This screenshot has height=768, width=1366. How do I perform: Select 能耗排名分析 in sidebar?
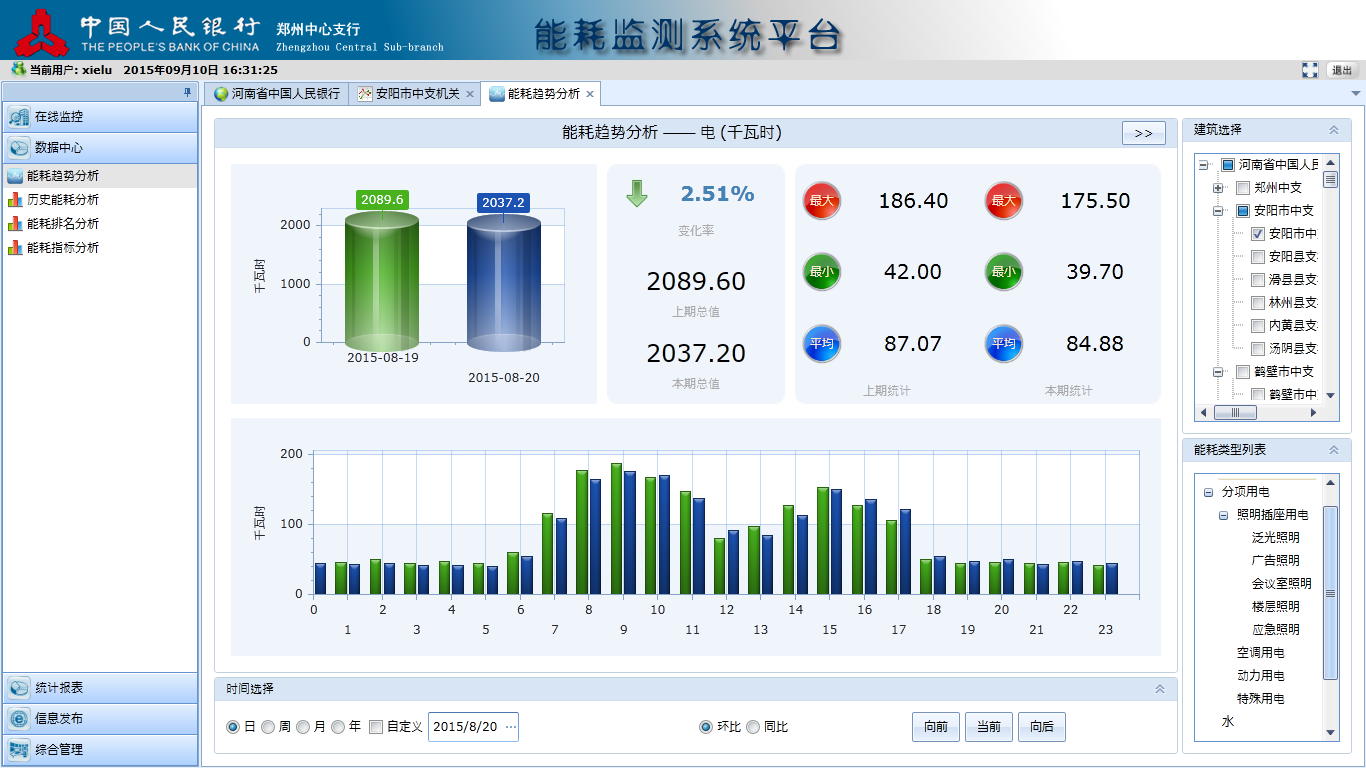pos(62,224)
